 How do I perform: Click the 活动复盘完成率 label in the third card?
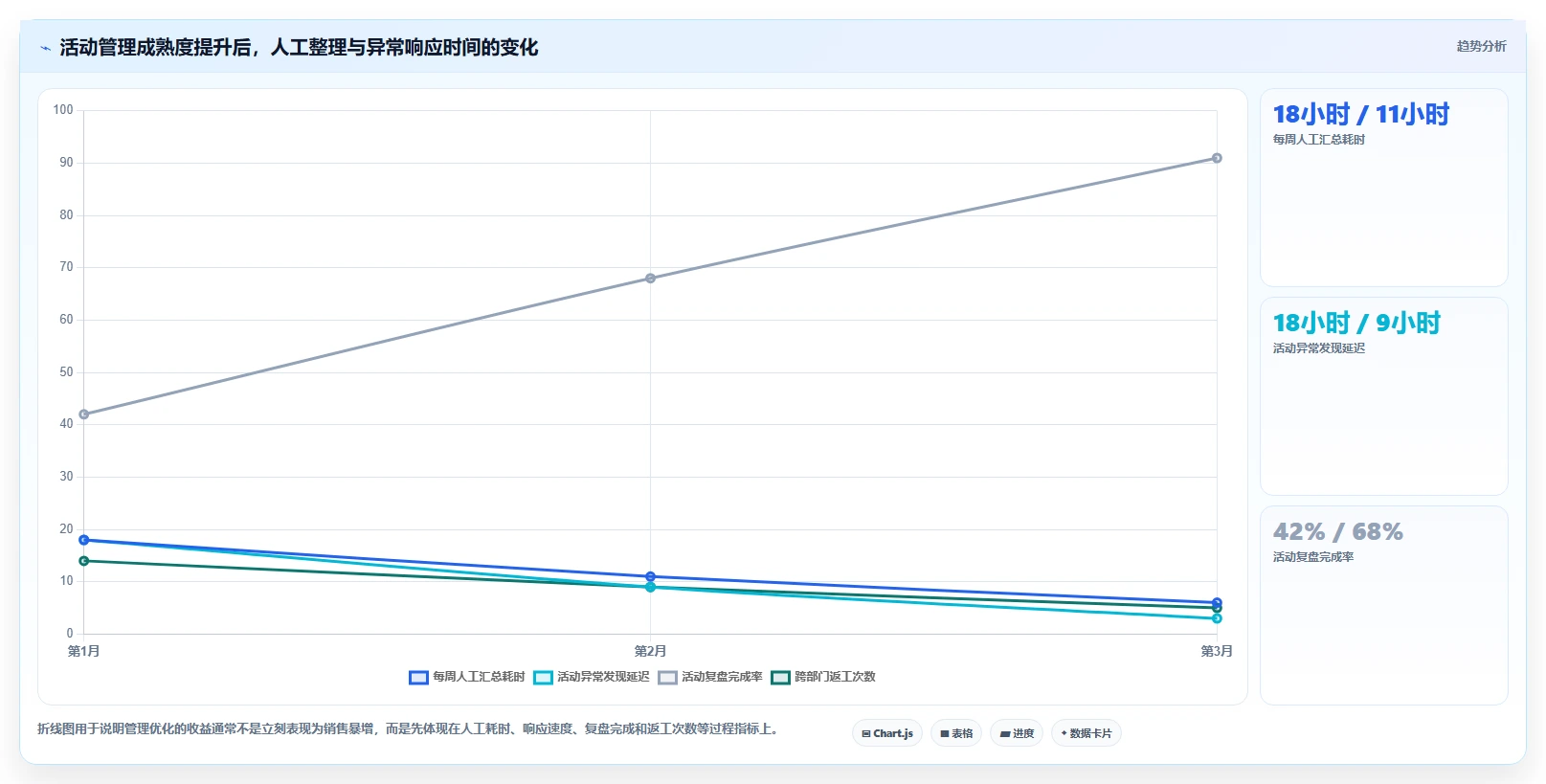pyautogui.click(x=1312, y=557)
